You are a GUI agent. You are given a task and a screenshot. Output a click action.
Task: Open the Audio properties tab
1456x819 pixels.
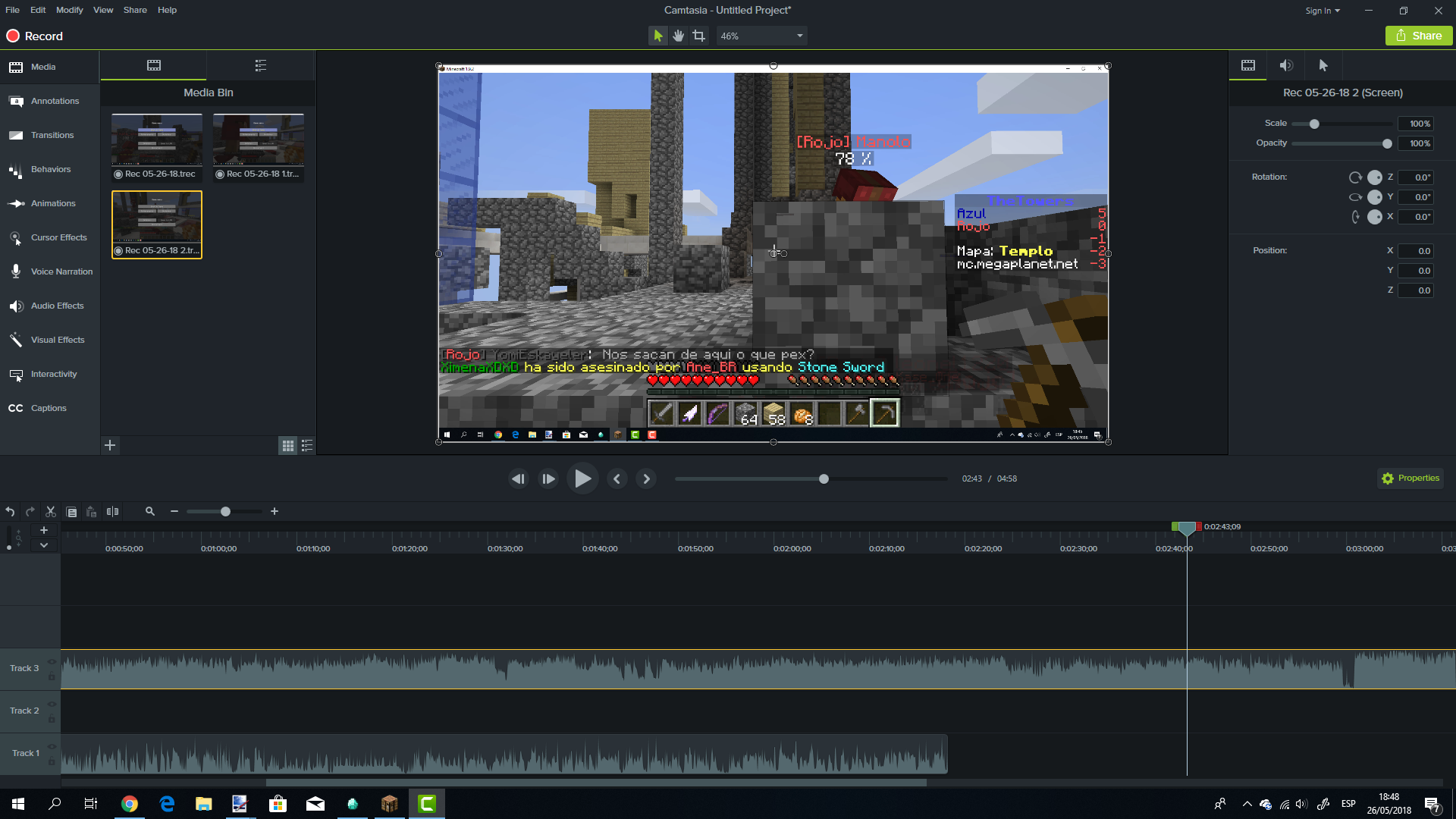click(x=1286, y=65)
